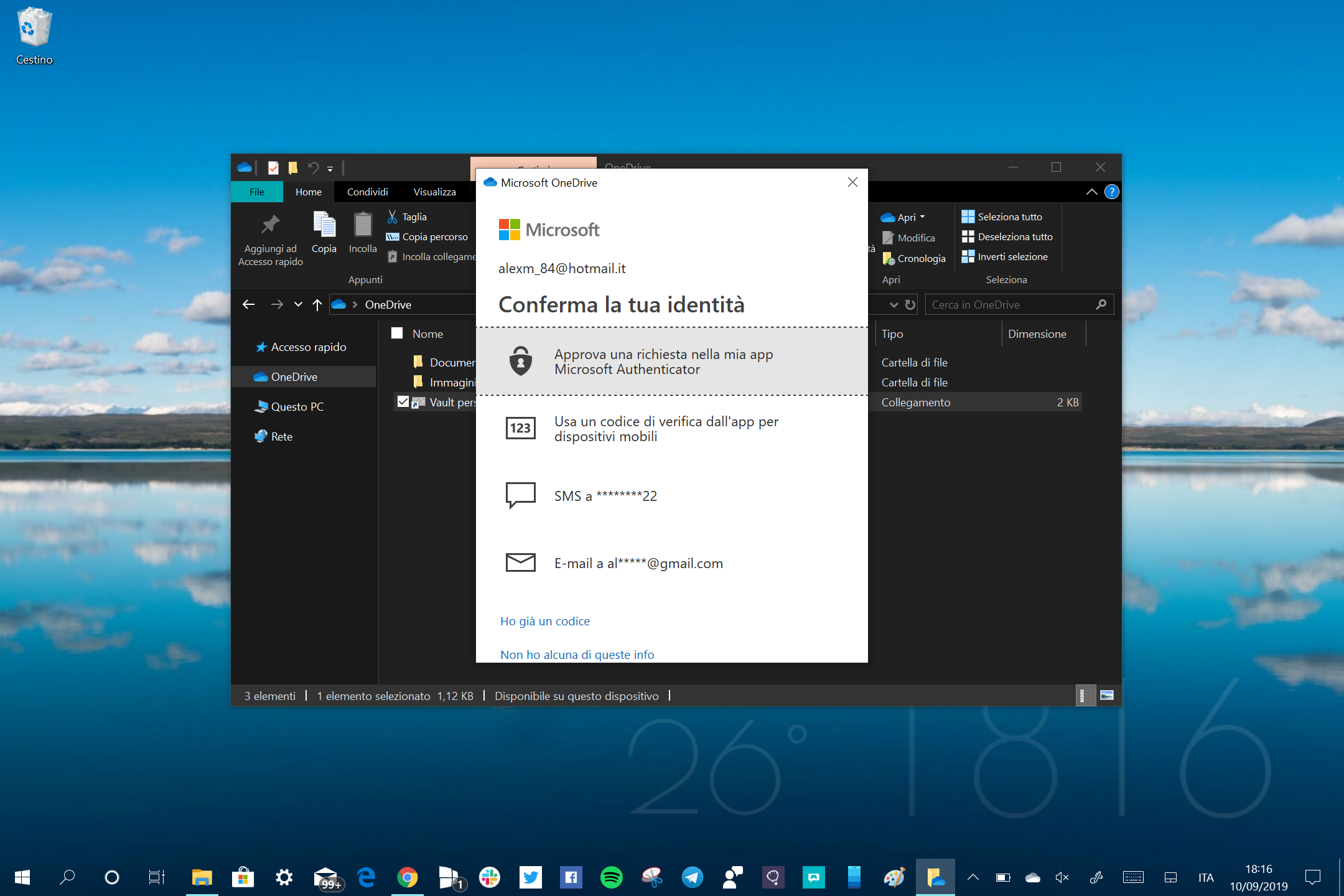This screenshot has height=896, width=1344.
Task: Open Google Chrome from the taskbar
Action: (x=408, y=877)
